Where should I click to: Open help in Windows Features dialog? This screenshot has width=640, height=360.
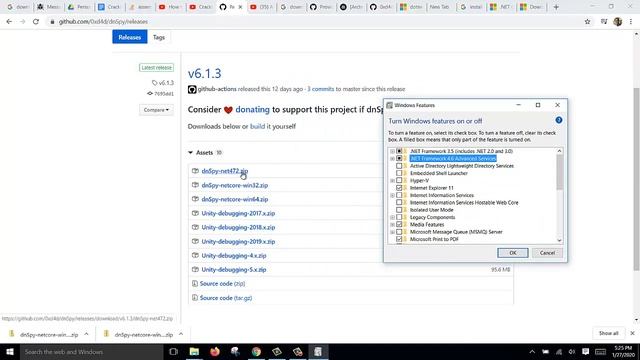(x=559, y=120)
